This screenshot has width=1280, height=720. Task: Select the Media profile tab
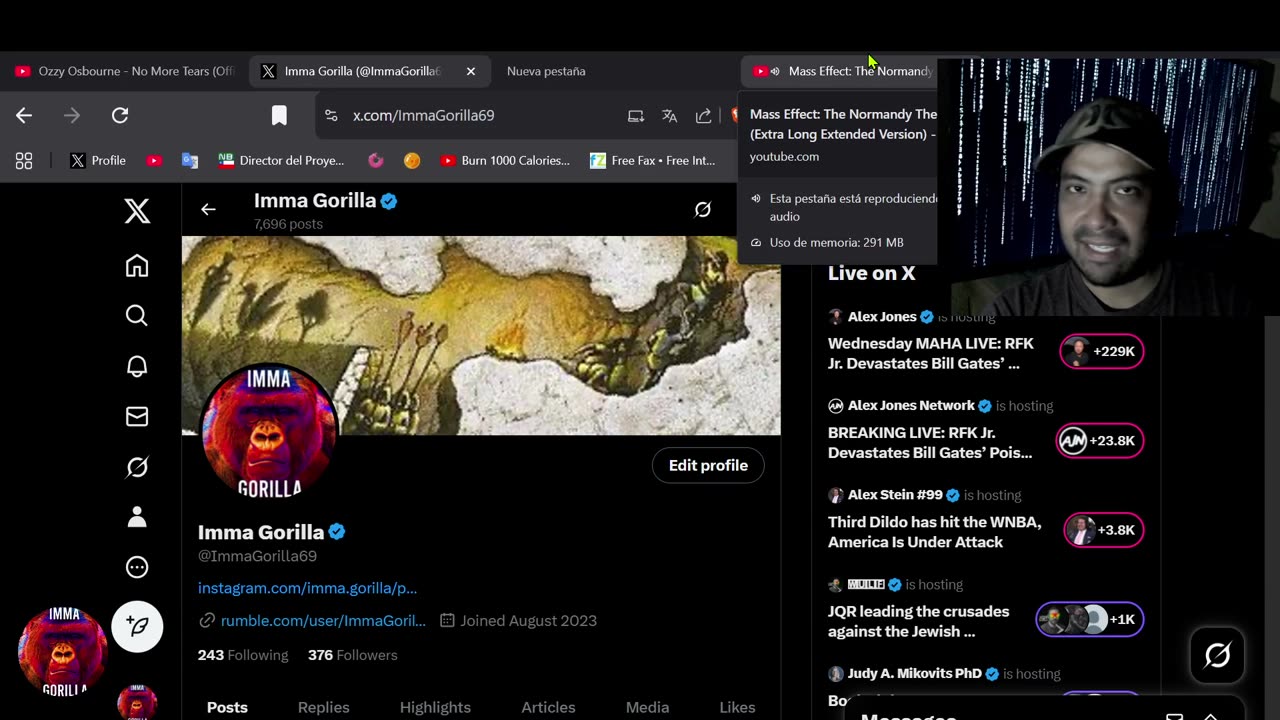(x=647, y=707)
